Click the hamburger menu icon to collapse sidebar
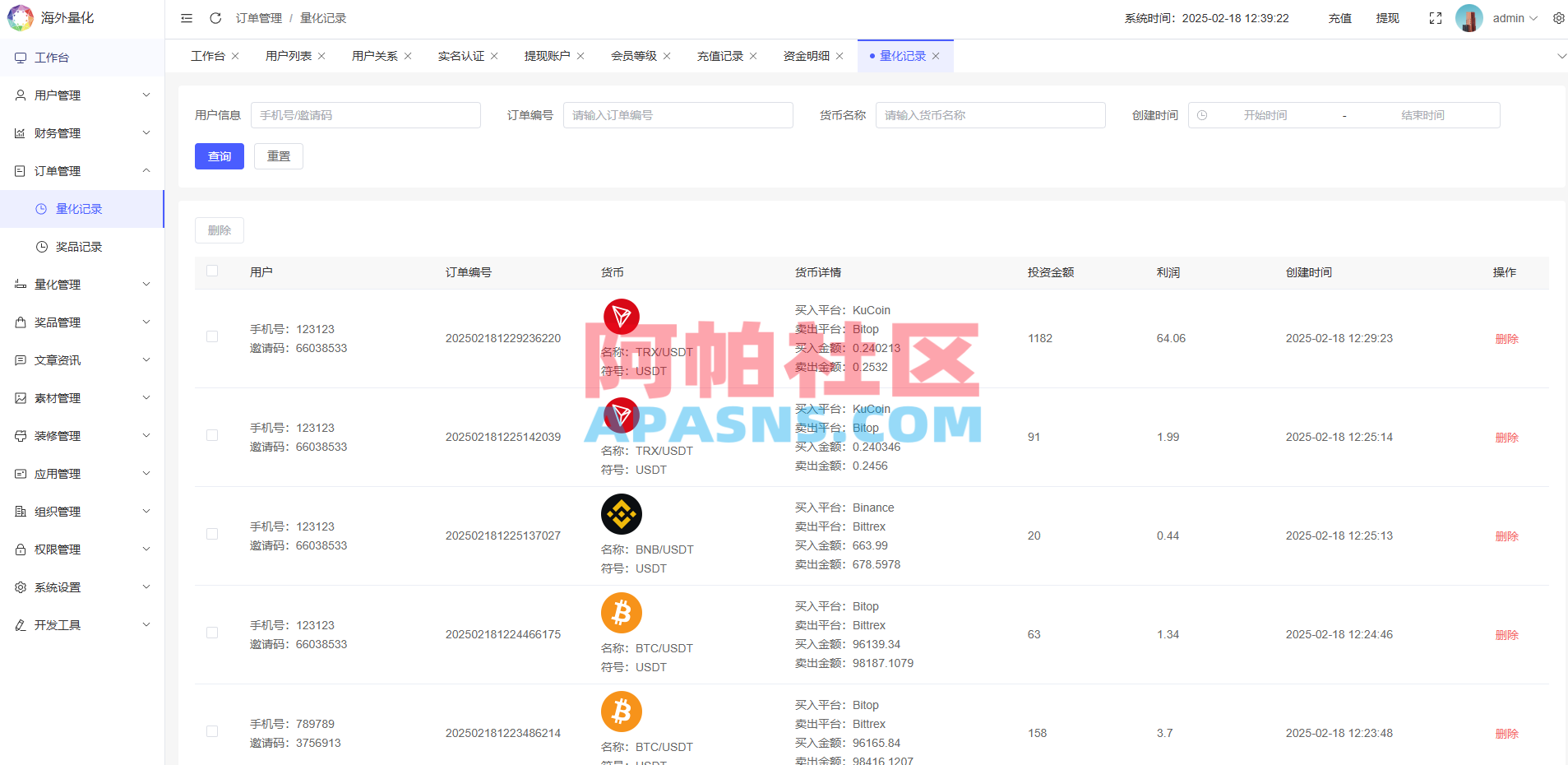Viewport: 1568px width, 765px height. 186,17
